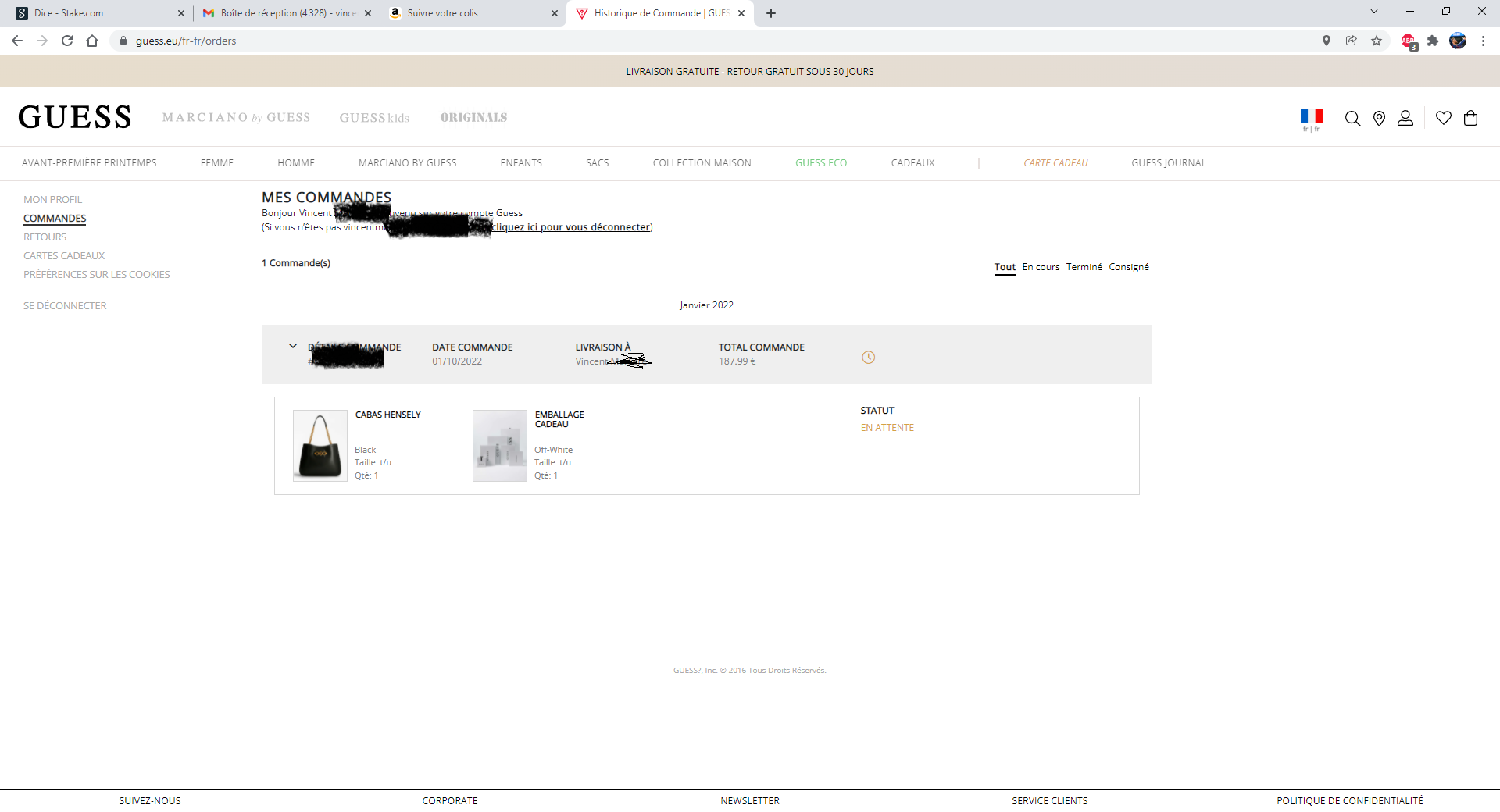Open the Chrome profile avatar
Image resolution: width=1500 pixels, height=812 pixels.
pyautogui.click(x=1458, y=41)
